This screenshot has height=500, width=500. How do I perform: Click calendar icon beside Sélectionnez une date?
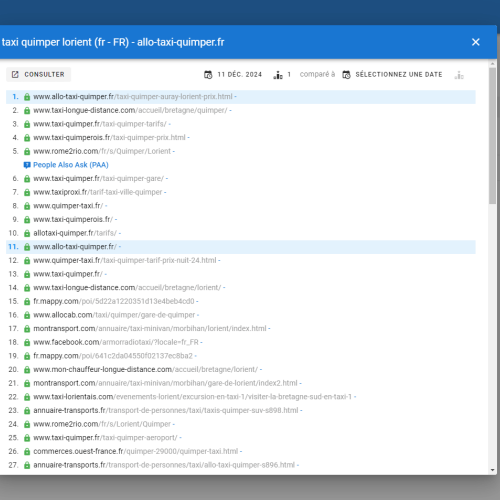346,75
